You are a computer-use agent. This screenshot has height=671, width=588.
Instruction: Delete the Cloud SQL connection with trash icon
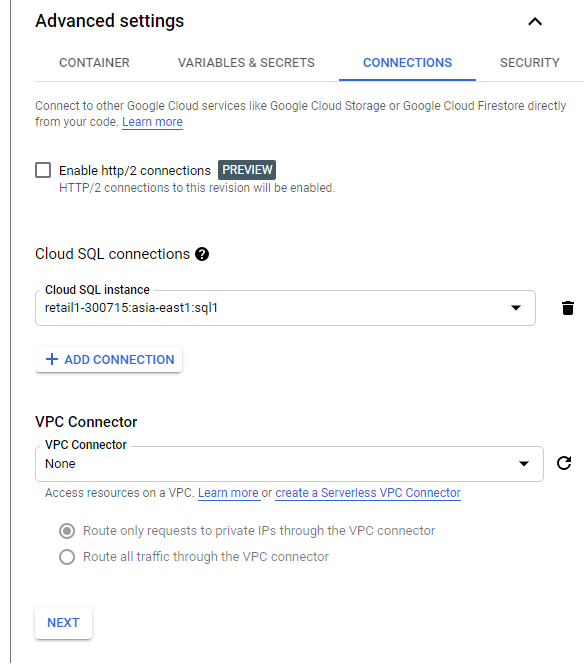coord(567,308)
